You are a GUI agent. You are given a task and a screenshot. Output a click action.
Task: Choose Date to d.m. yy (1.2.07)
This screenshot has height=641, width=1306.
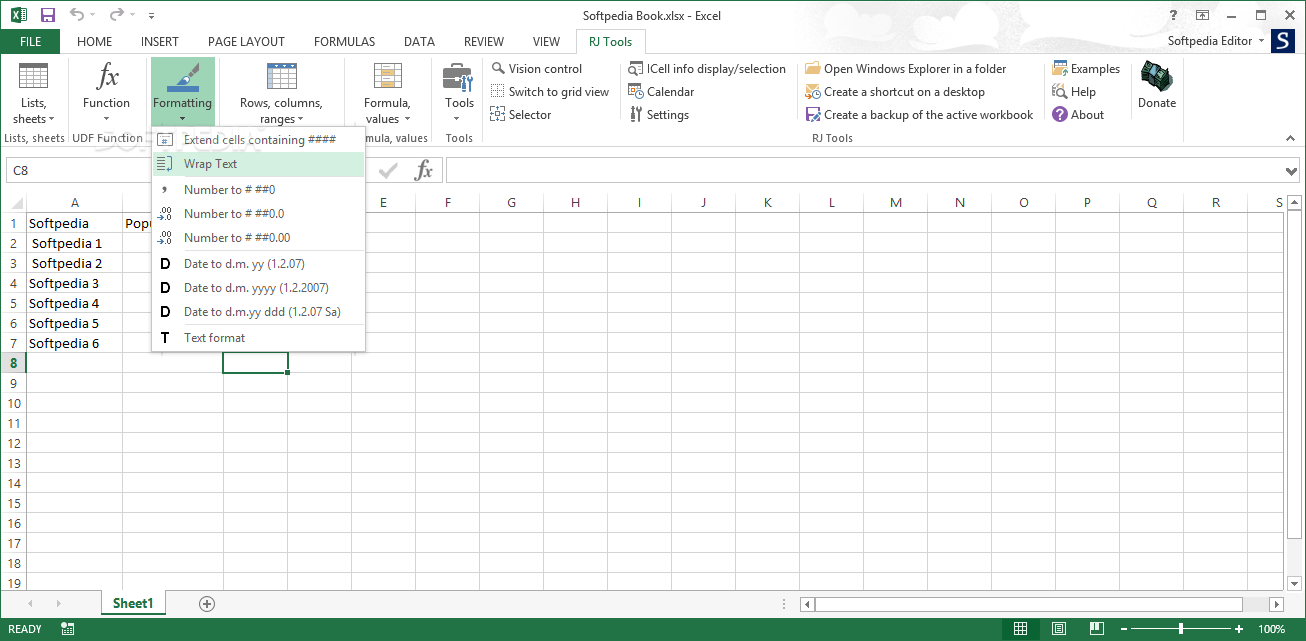click(258, 264)
